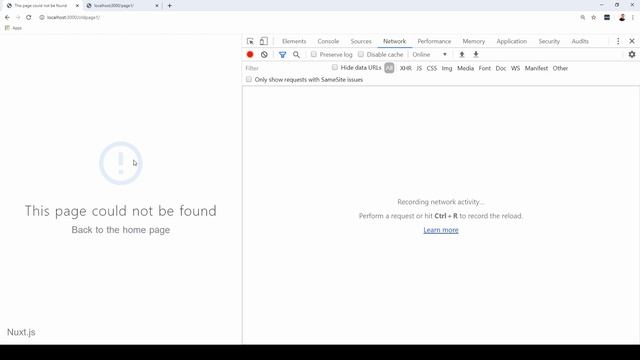Image resolution: width=640 pixels, height=360 pixels.
Task: Open network settings via the gear icon
Action: pos(632,54)
